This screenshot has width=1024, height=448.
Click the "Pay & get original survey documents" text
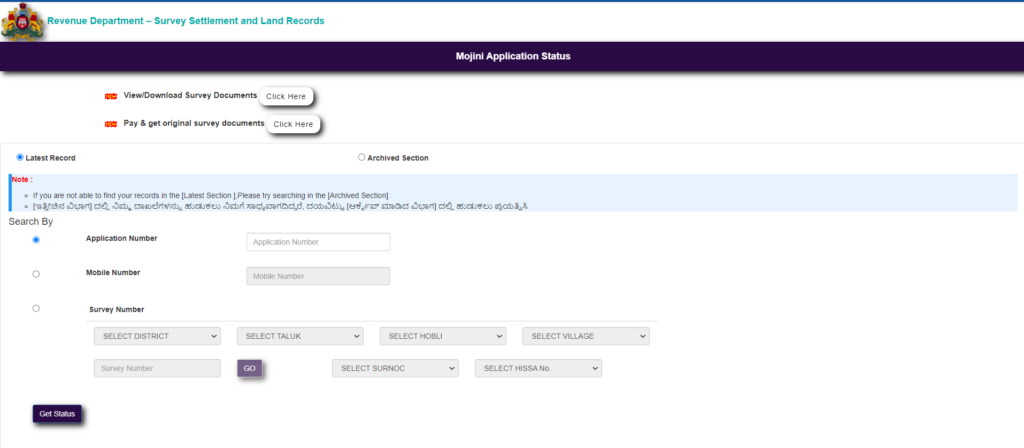[194, 123]
